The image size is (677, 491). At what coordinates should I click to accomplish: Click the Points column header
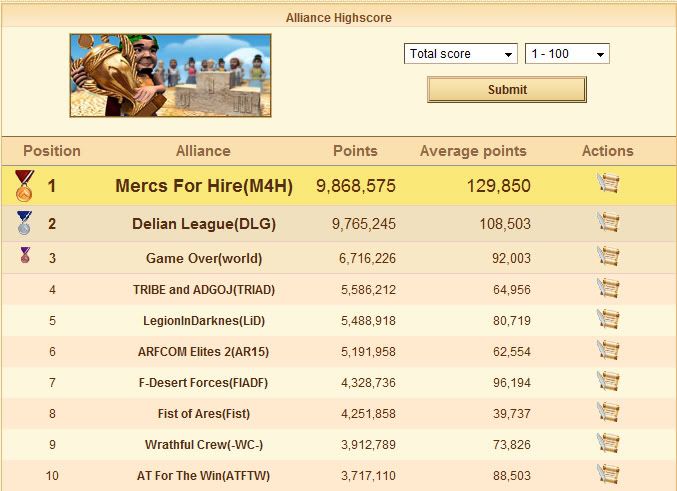click(355, 151)
